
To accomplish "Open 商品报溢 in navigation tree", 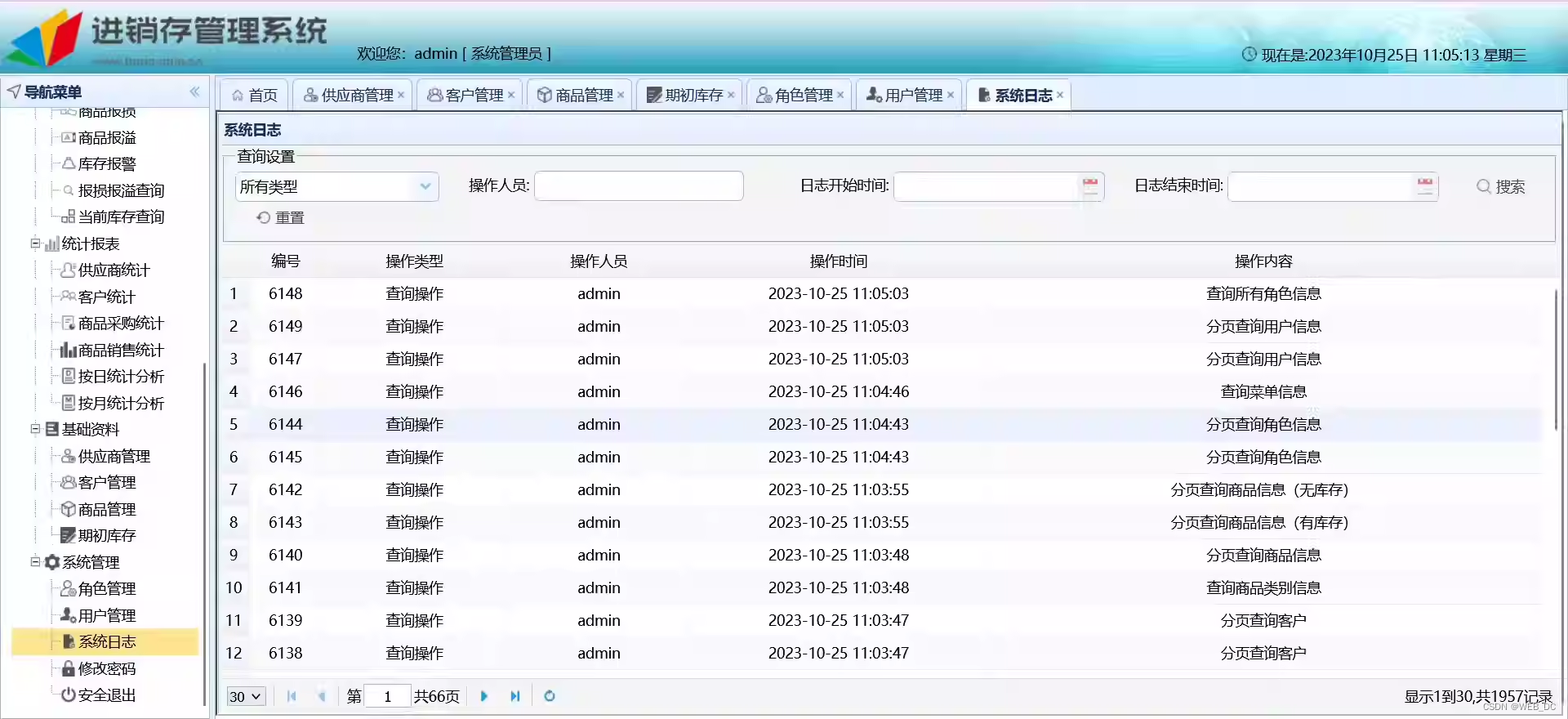I will [107, 137].
